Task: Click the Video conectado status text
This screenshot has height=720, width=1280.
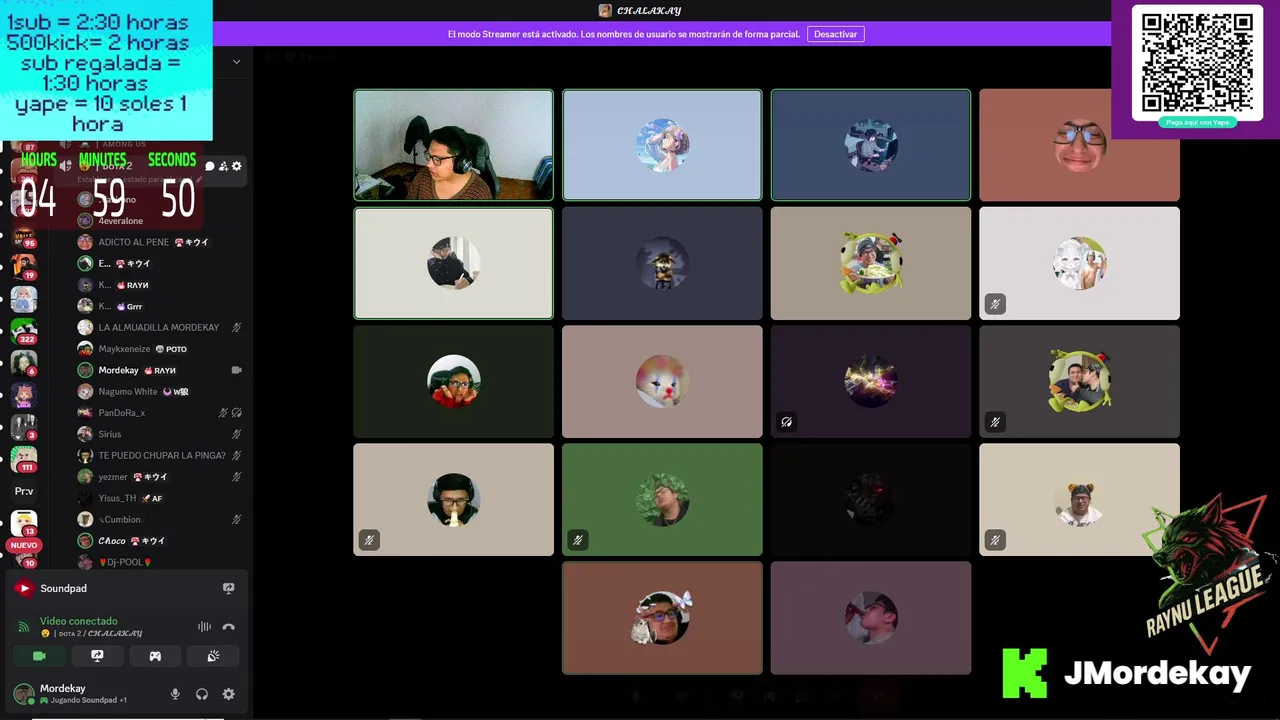Action: click(x=78, y=621)
